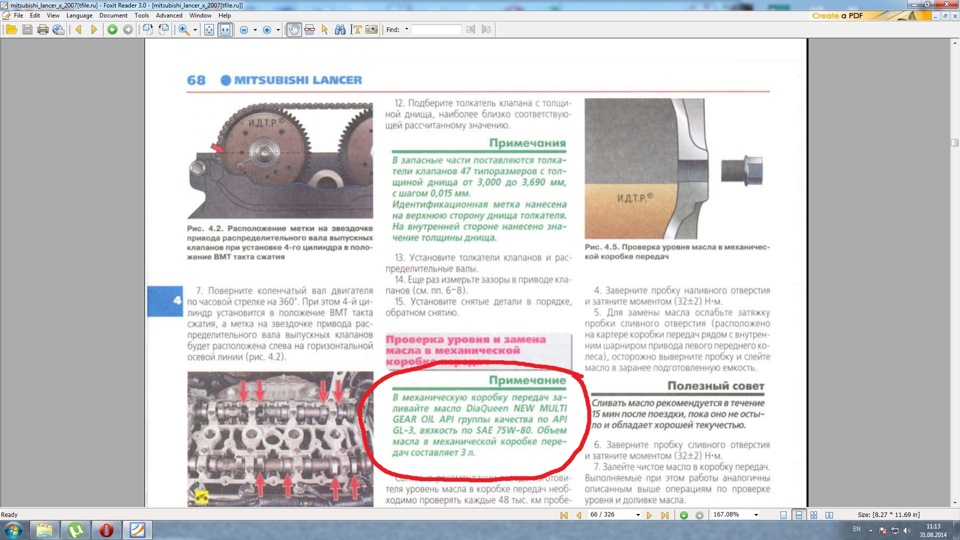Click the Find Next button
This screenshot has height=540, width=960.
click(x=486, y=29)
